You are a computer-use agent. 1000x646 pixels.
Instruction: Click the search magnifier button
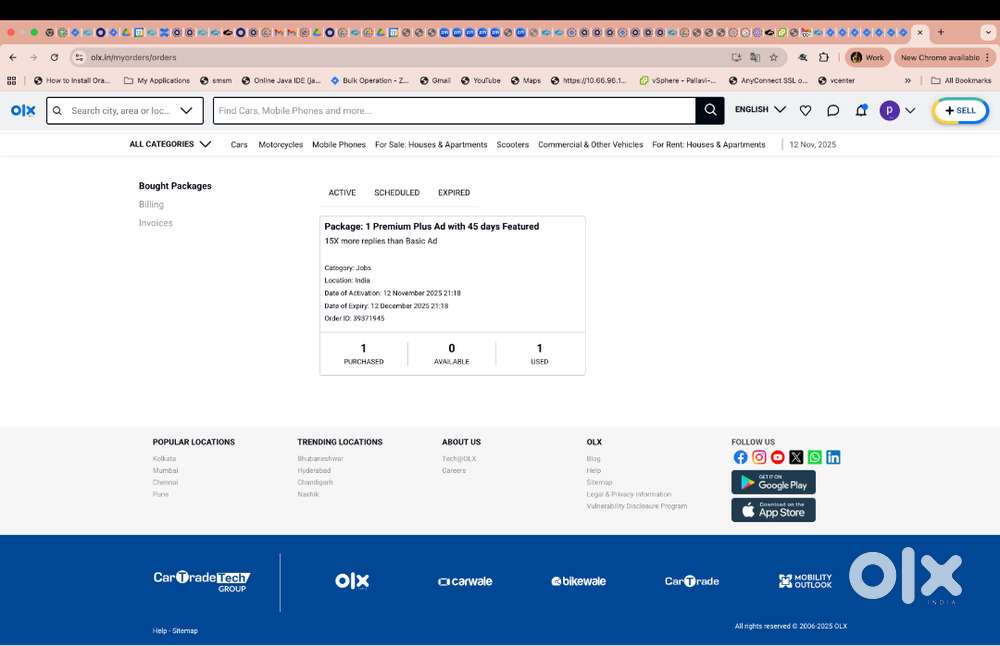pyautogui.click(x=710, y=110)
